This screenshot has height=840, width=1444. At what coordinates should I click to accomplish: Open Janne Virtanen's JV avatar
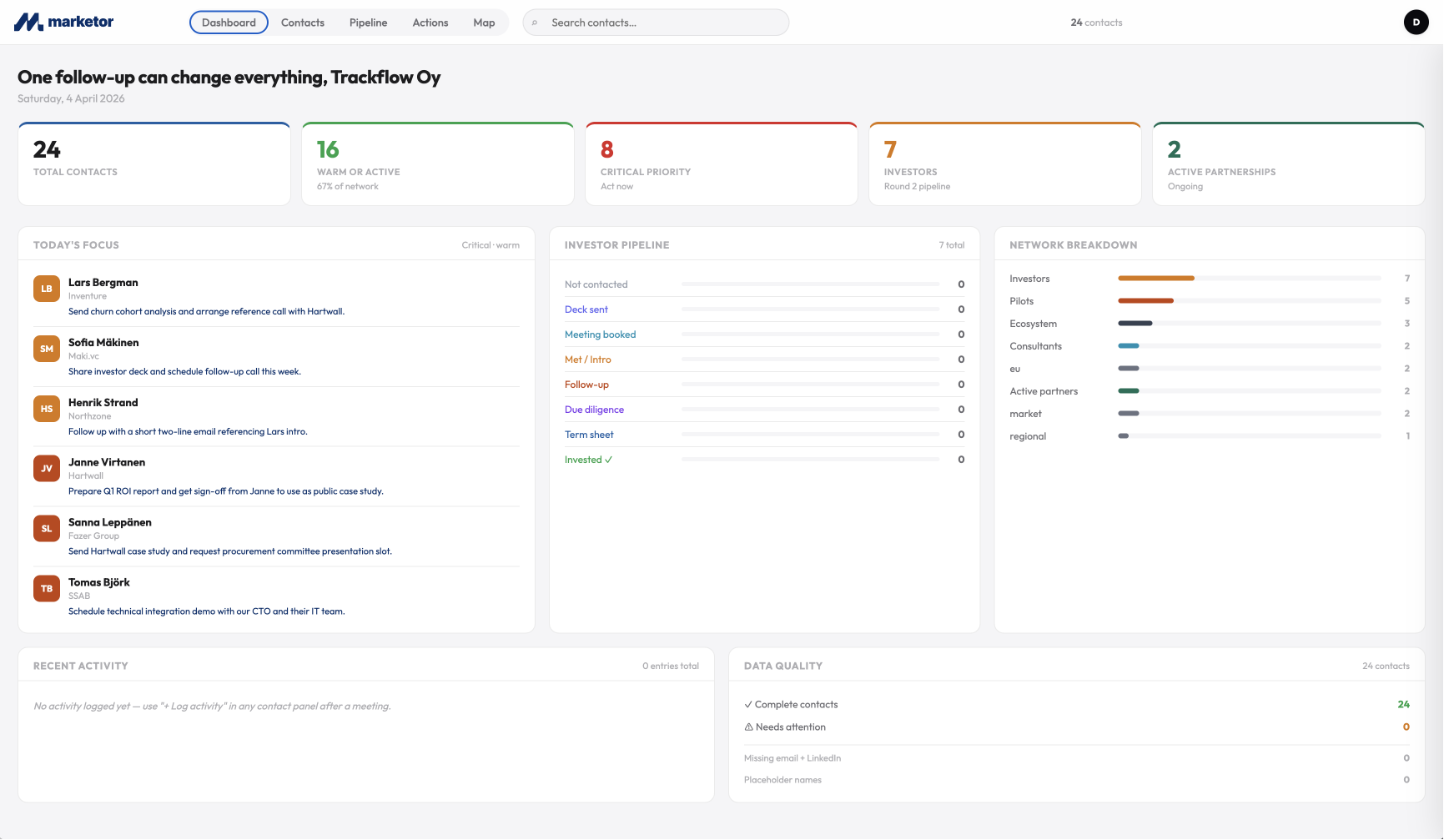pyautogui.click(x=47, y=469)
